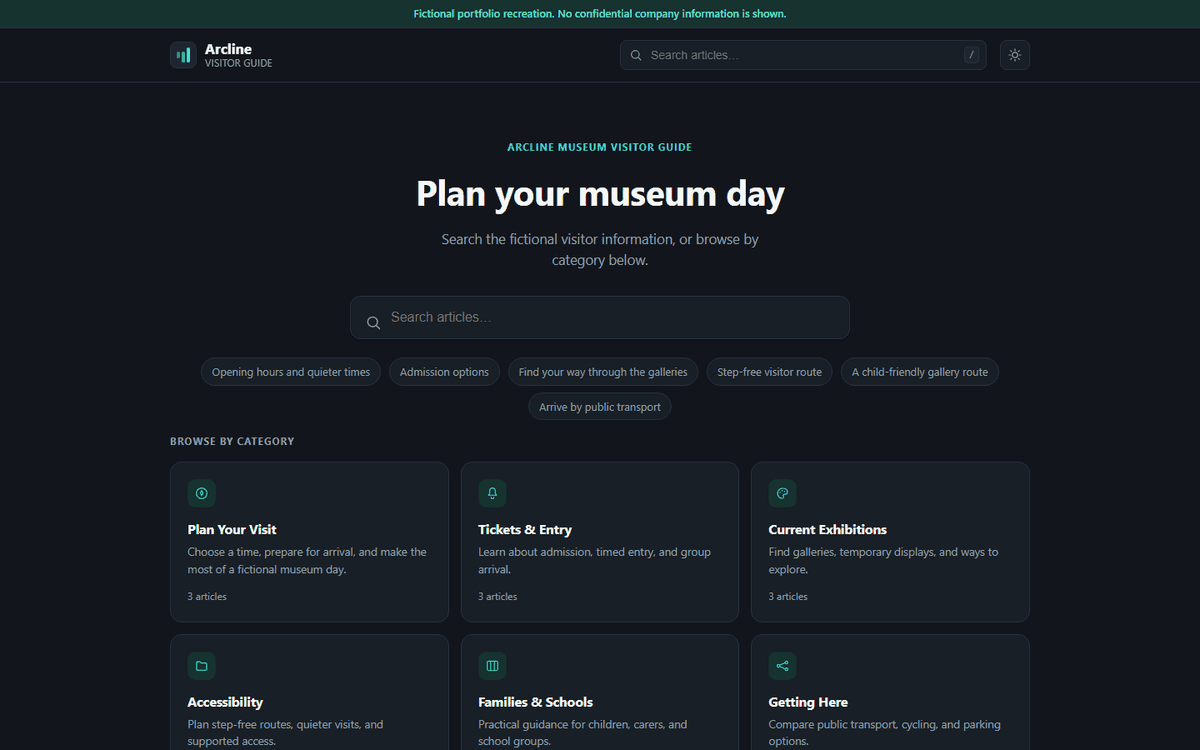This screenshot has height=750, width=1200.
Task: Click the Search the fictional visitor information subtitle
Action: click(600, 250)
